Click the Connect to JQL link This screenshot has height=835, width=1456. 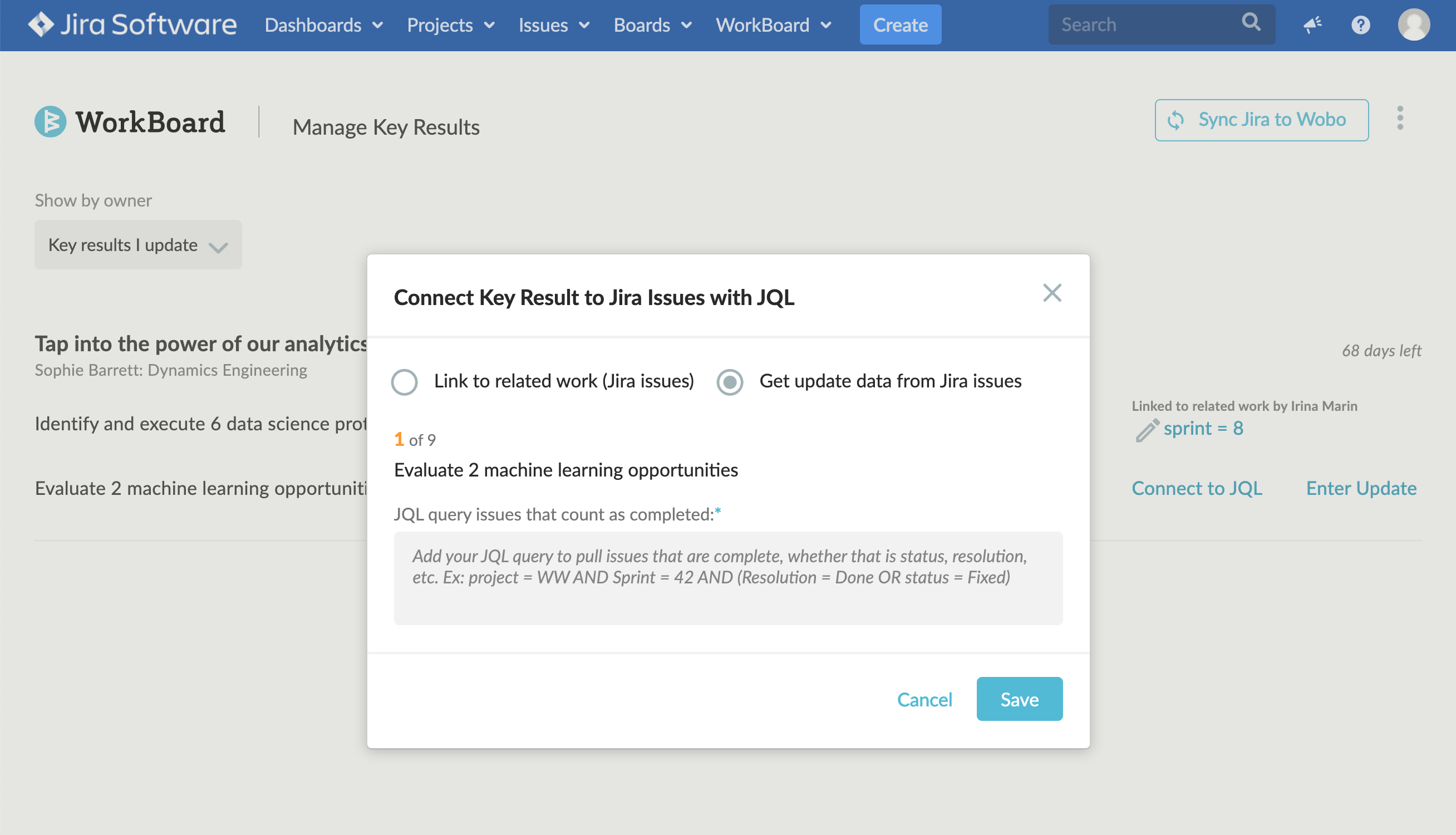(1196, 488)
